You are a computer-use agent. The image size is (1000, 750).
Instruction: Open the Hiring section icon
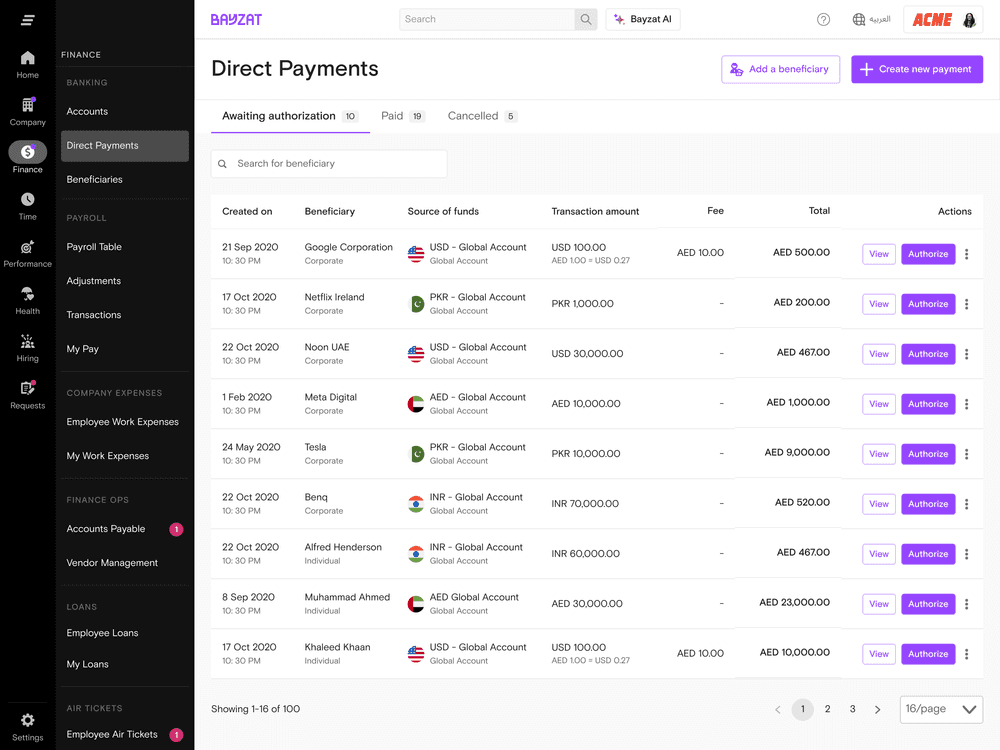[x=27, y=348]
